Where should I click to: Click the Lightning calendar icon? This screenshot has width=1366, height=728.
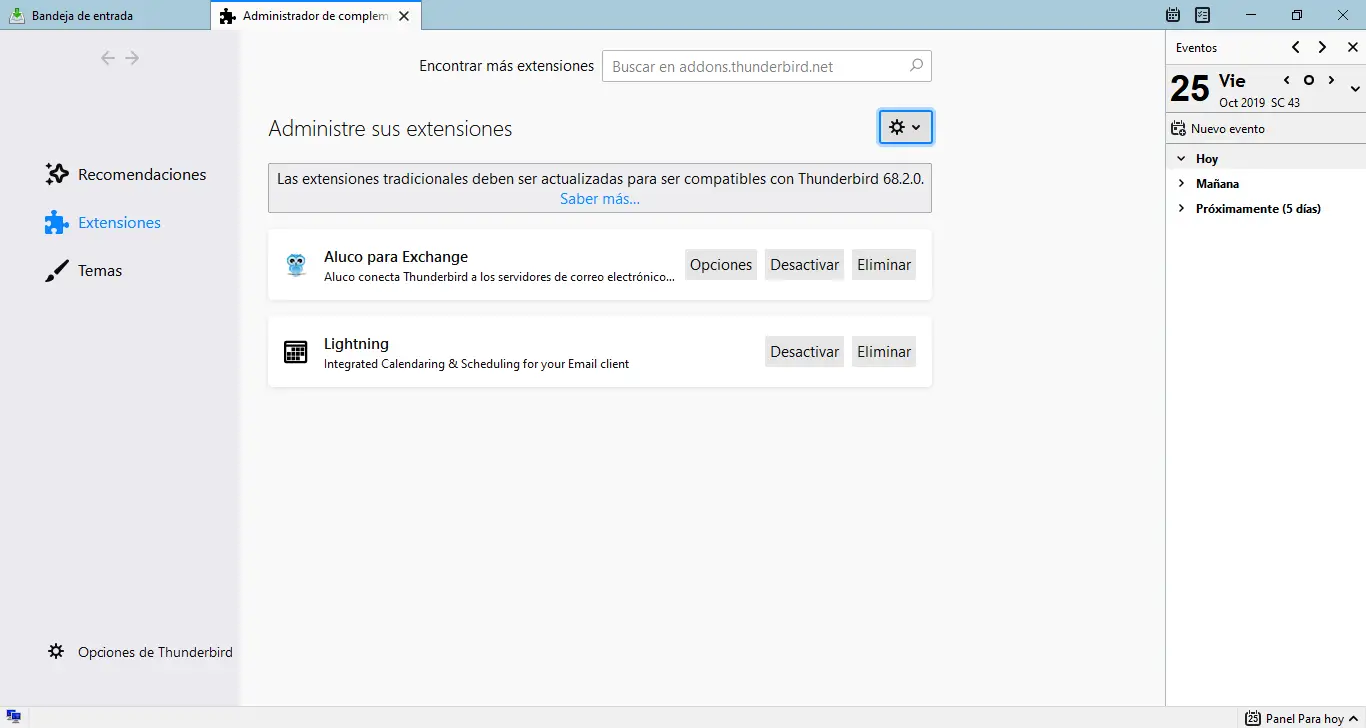[x=296, y=352]
